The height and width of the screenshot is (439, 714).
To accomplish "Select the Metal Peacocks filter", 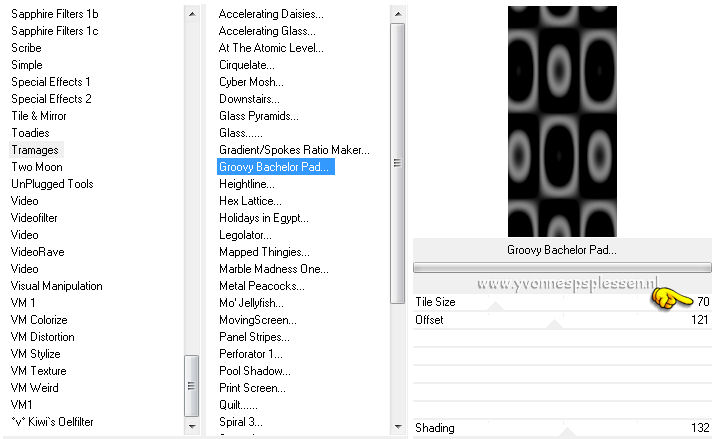I will coord(262,286).
